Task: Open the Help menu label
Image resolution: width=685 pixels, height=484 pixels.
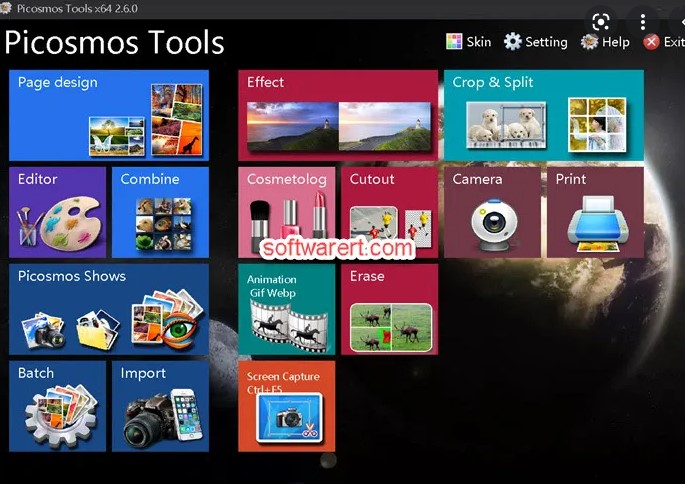Action: (616, 42)
